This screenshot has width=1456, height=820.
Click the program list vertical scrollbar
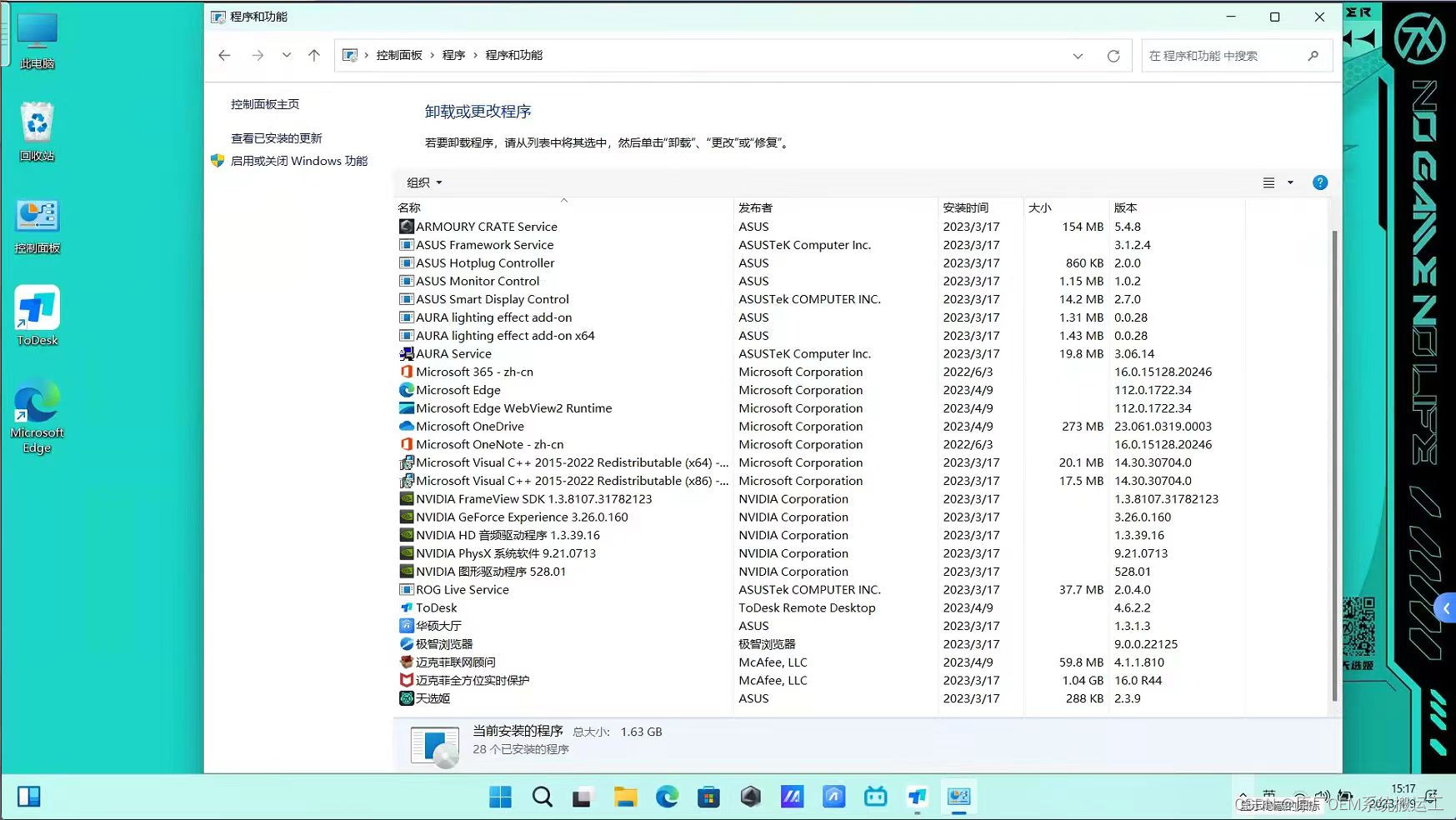pyautogui.click(x=1334, y=467)
